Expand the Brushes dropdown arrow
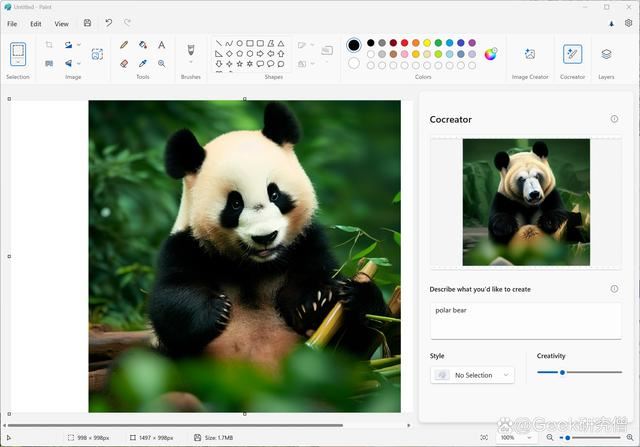Screen dimensions: 640x447 point(190,63)
